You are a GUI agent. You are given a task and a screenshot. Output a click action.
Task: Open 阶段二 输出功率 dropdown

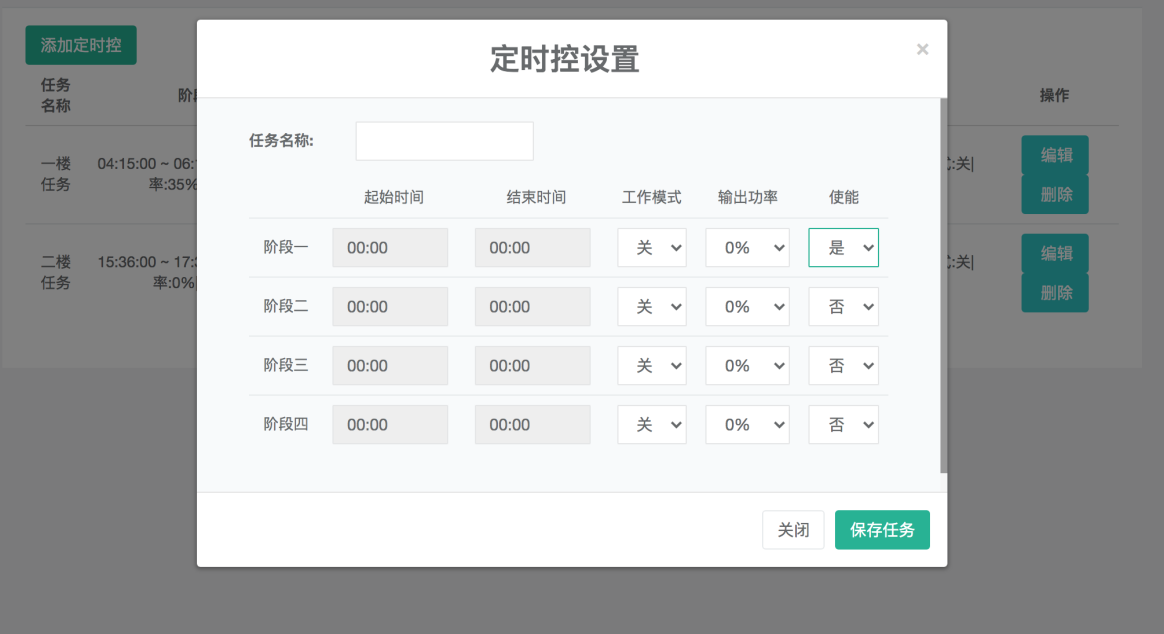coord(748,307)
